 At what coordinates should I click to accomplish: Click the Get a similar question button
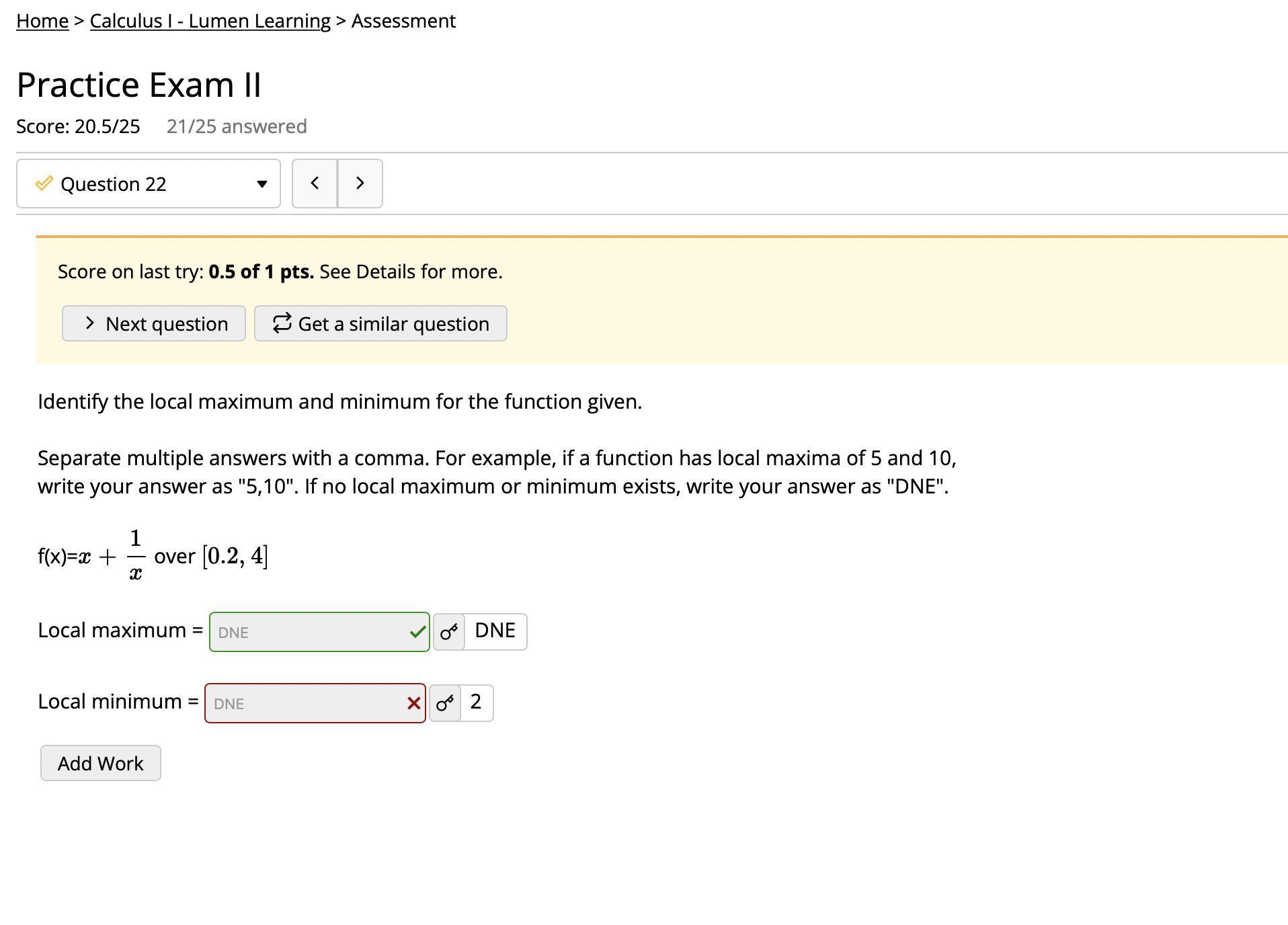coord(380,323)
